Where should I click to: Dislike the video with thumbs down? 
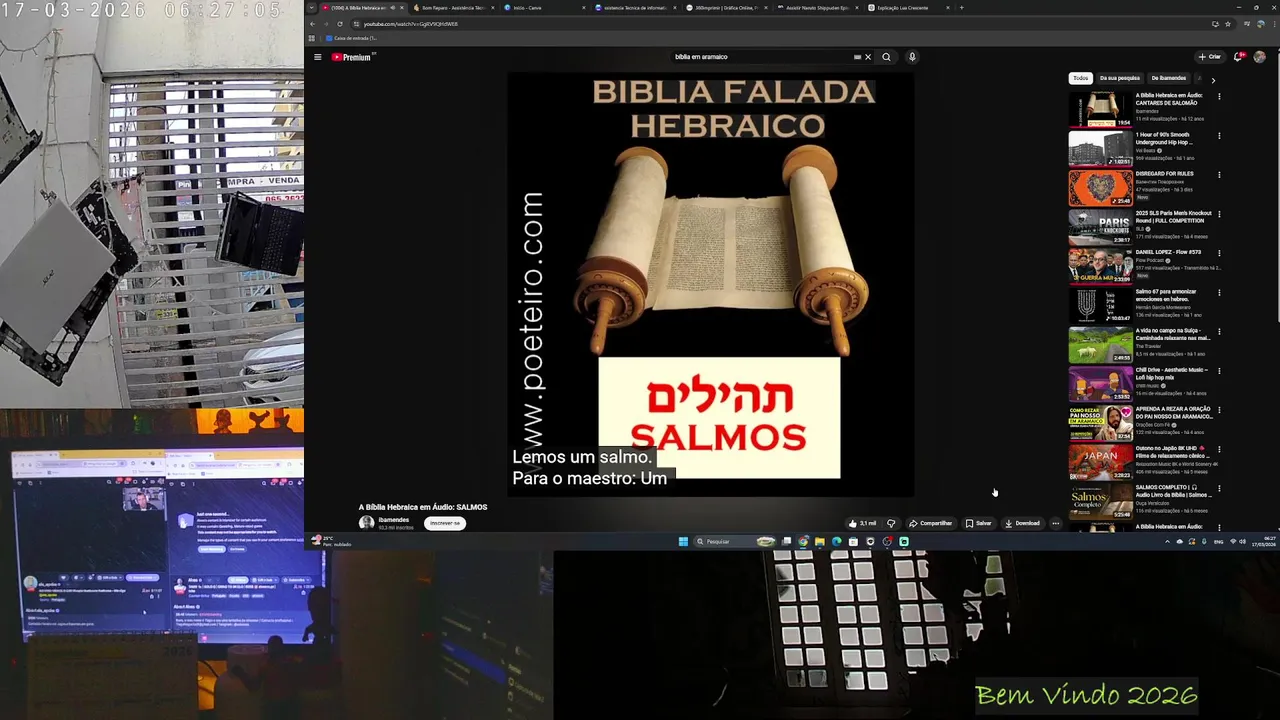891,523
